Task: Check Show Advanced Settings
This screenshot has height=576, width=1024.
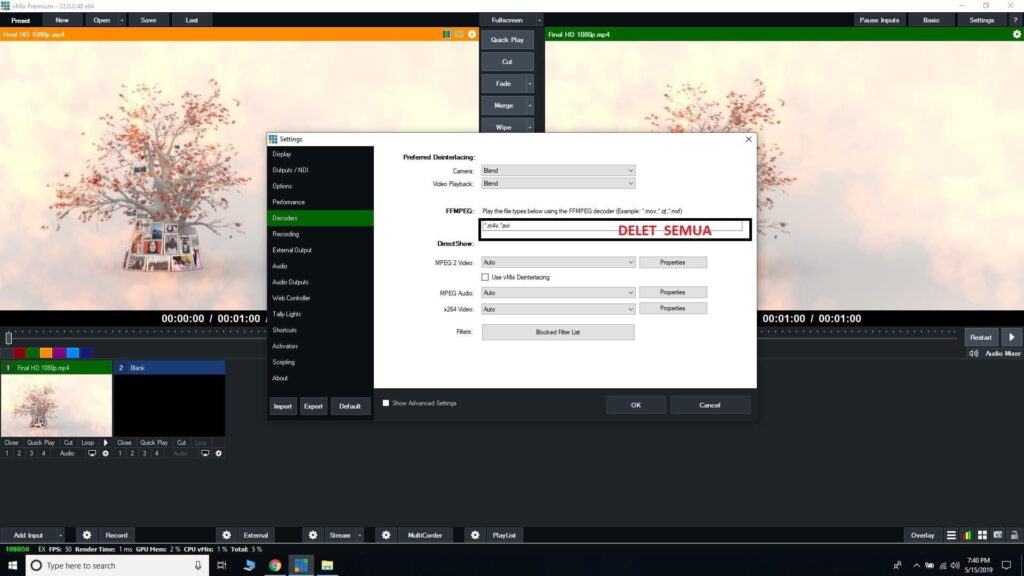Action: pos(385,403)
